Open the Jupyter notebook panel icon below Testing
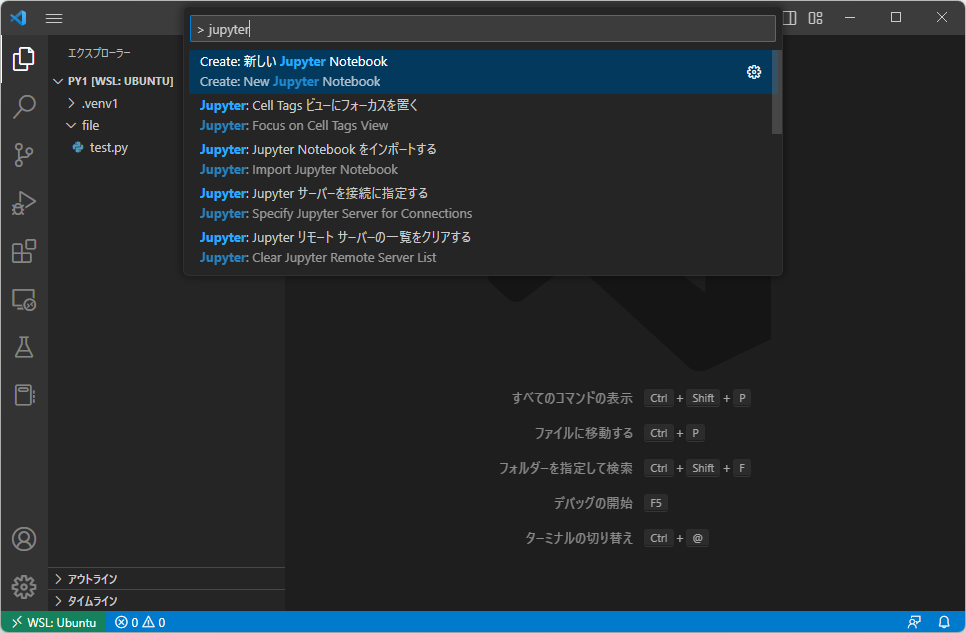966x633 pixels. click(x=23, y=395)
